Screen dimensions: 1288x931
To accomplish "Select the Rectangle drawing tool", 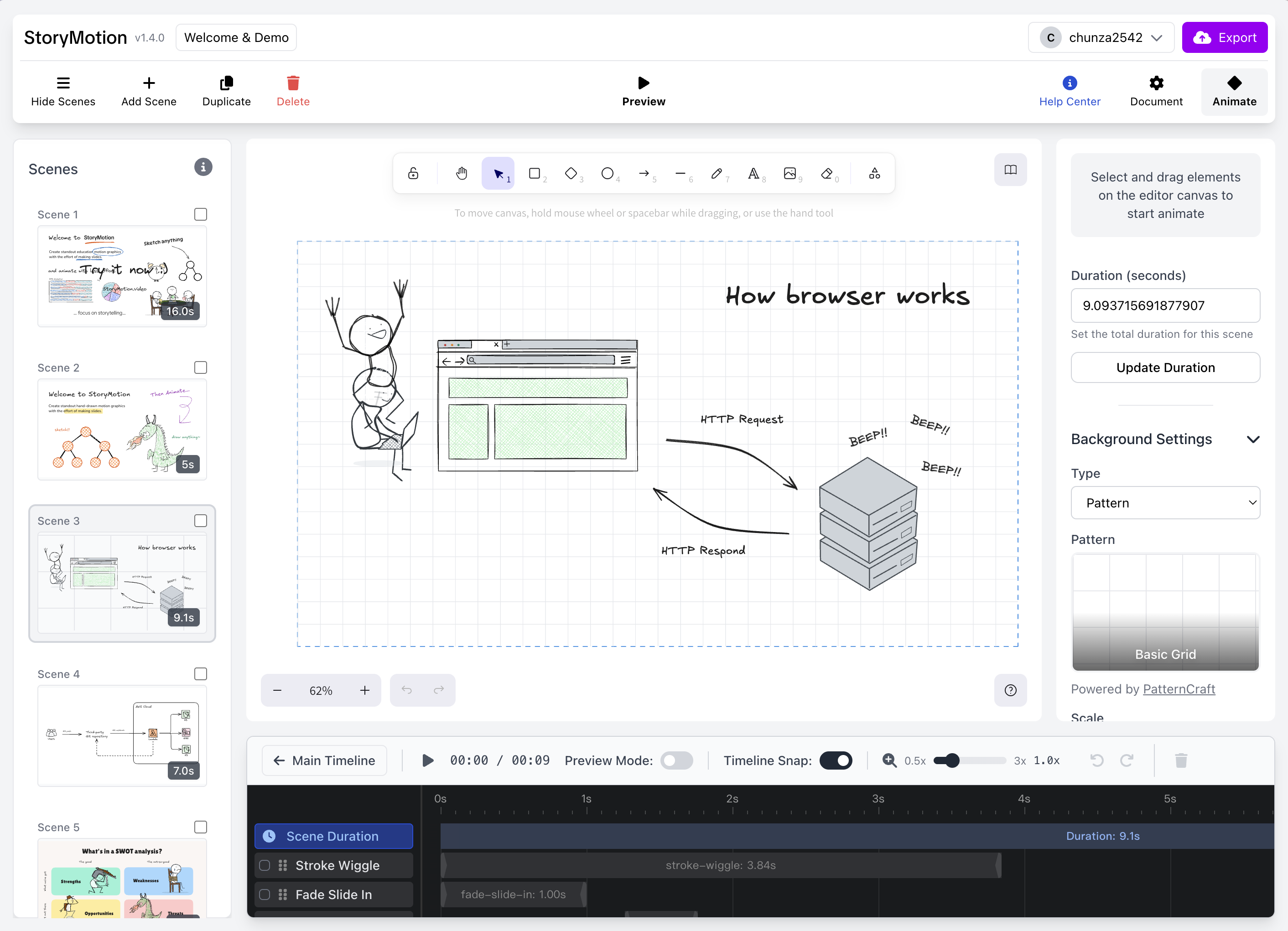I will (x=535, y=173).
